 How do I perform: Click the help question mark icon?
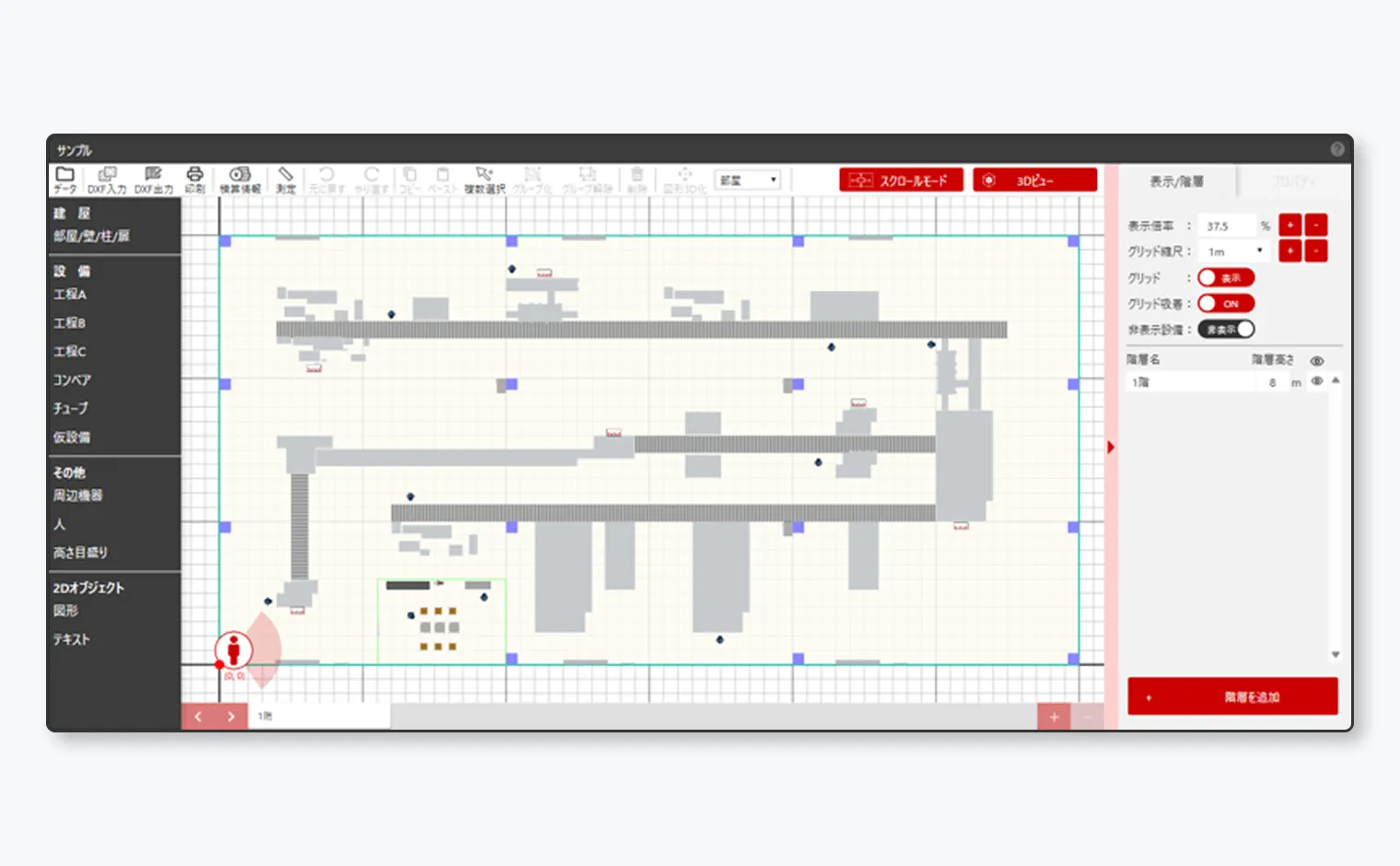(1337, 149)
